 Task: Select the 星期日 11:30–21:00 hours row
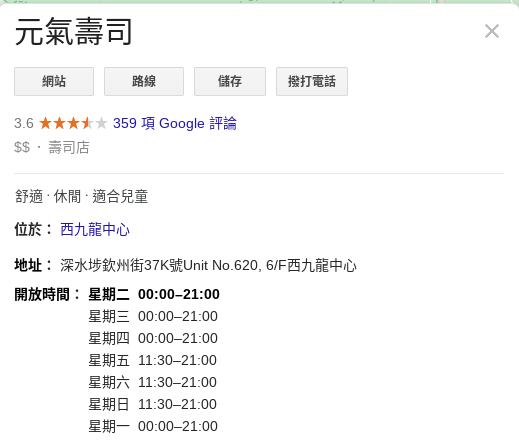[x=153, y=404]
